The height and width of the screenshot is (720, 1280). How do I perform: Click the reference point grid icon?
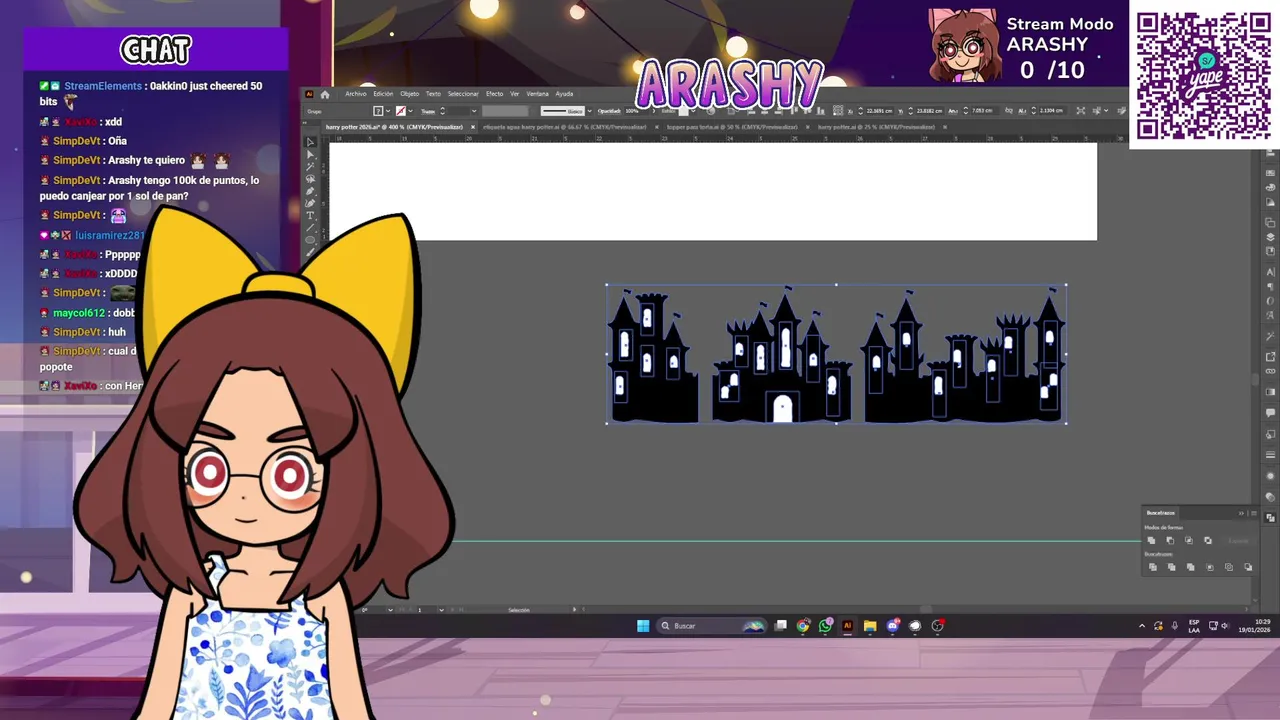click(x=837, y=110)
